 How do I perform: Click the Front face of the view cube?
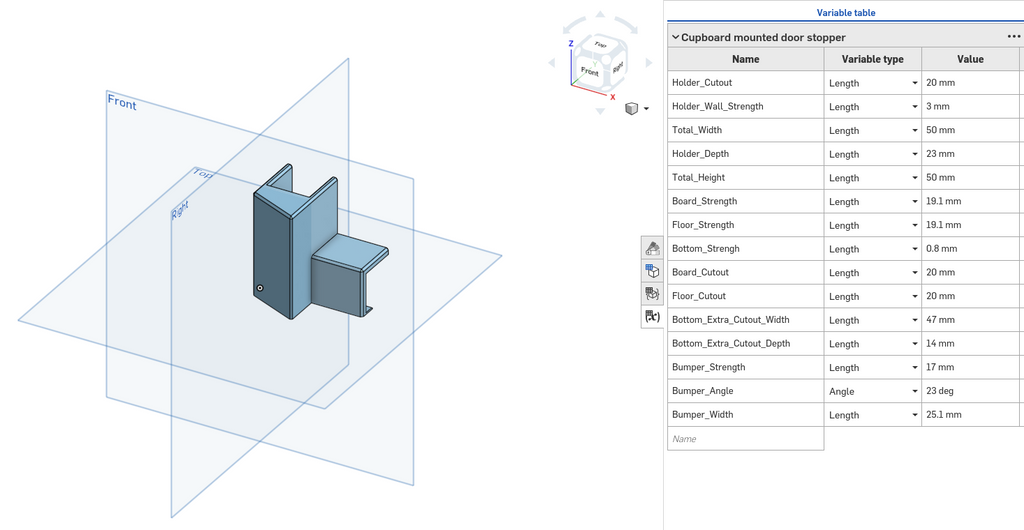(x=590, y=71)
